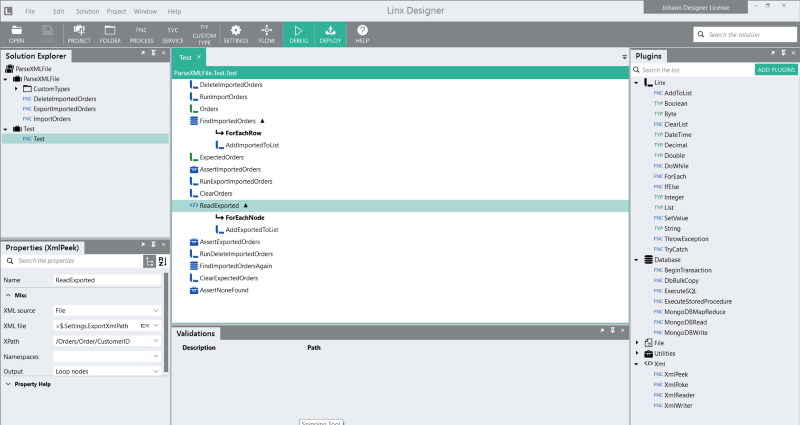Click the Search the solution field
Image resolution: width=800 pixels, height=425 pixels.
pos(745,34)
